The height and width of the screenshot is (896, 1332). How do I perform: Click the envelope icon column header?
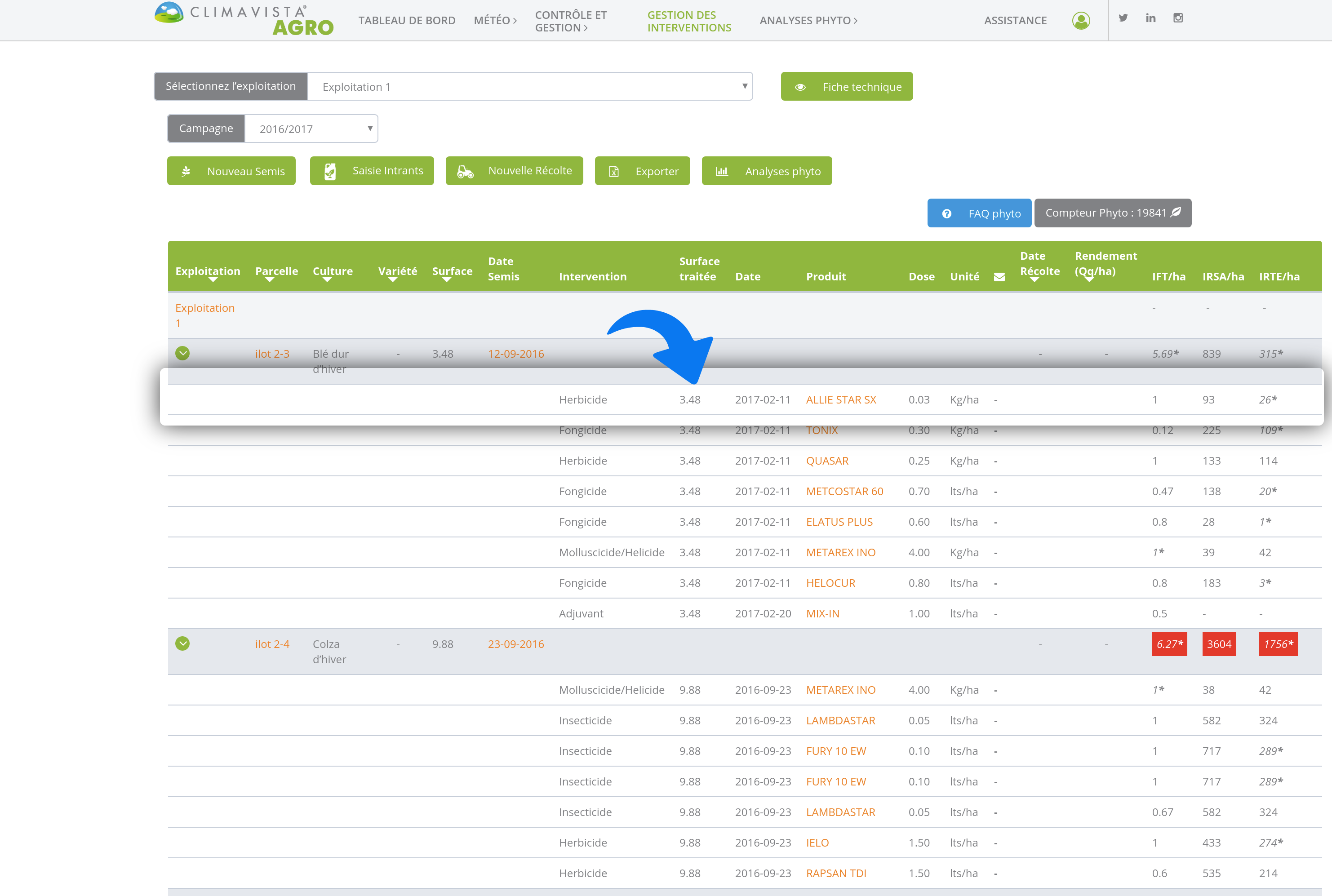pos(999,276)
